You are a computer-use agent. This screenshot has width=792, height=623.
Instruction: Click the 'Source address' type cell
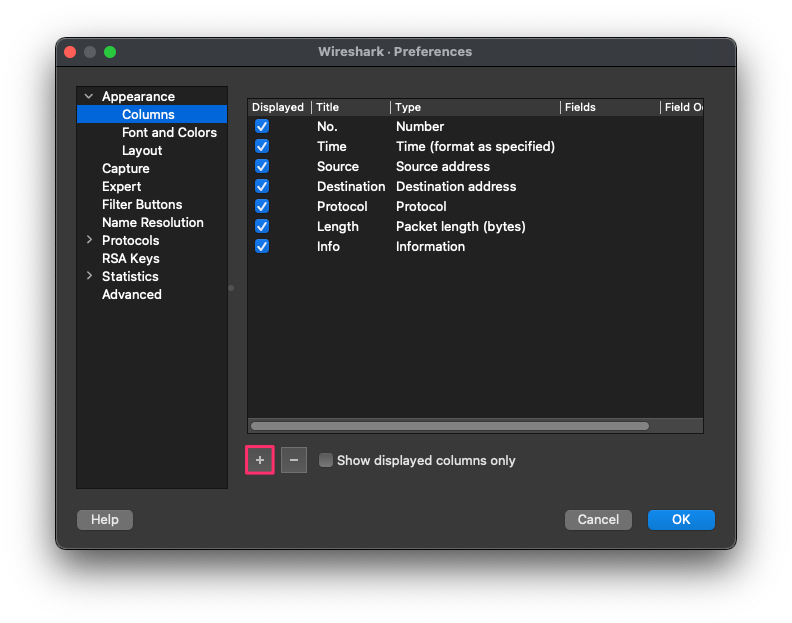443,166
